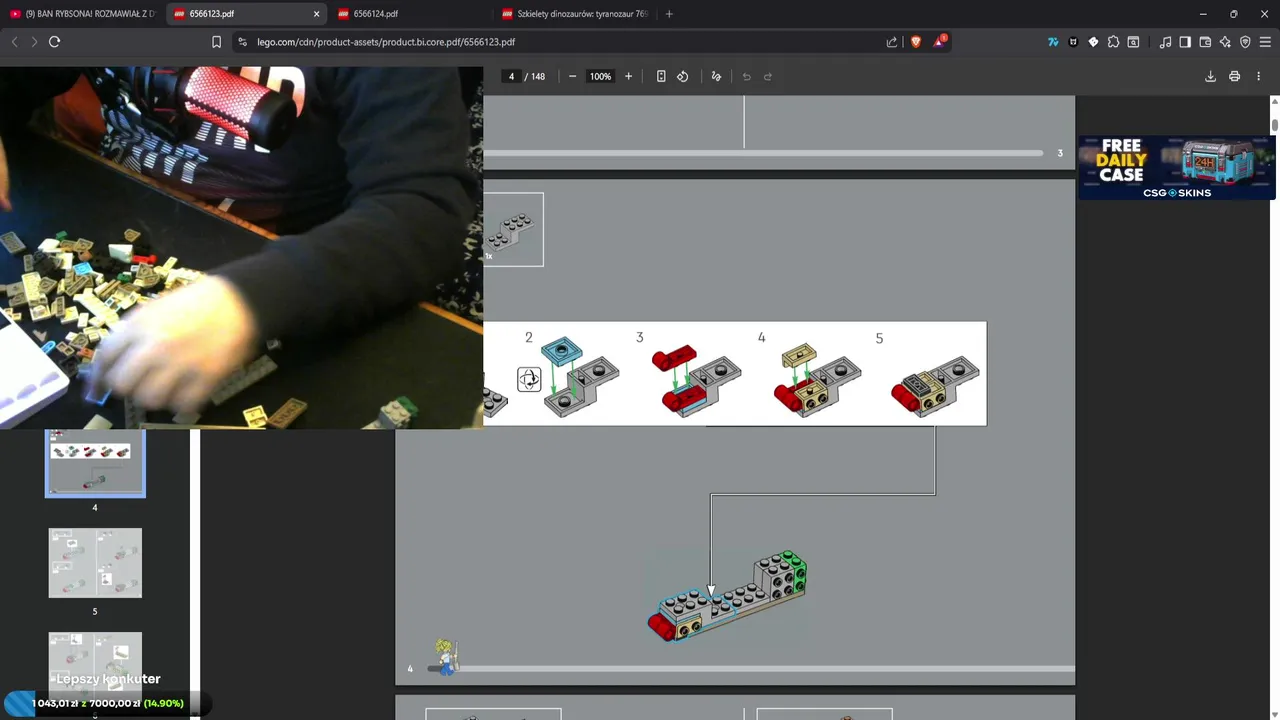Viewport: 1280px width, 720px height.
Task: Click the PDF undo arrow
Action: pyautogui.click(x=746, y=76)
